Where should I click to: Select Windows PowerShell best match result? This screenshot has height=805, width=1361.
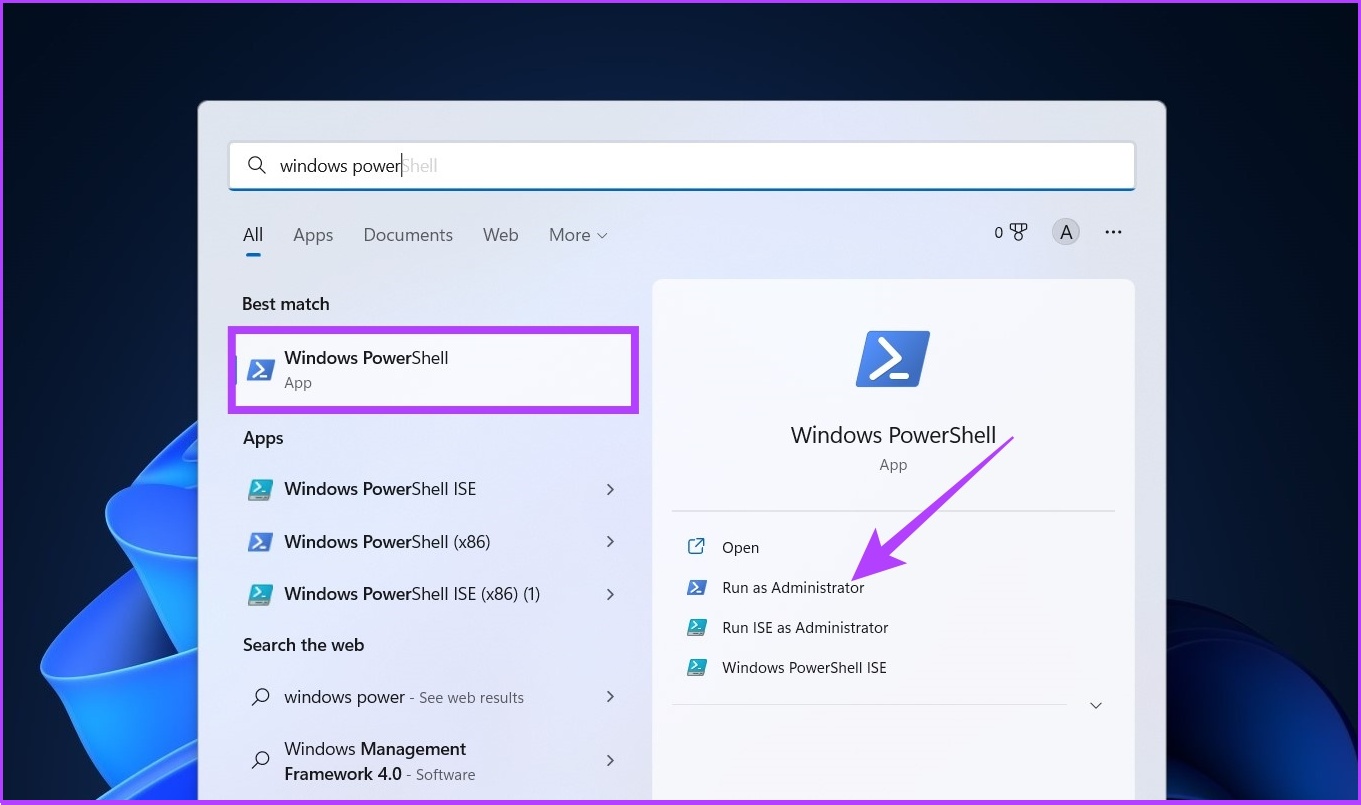[x=433, y=369]
